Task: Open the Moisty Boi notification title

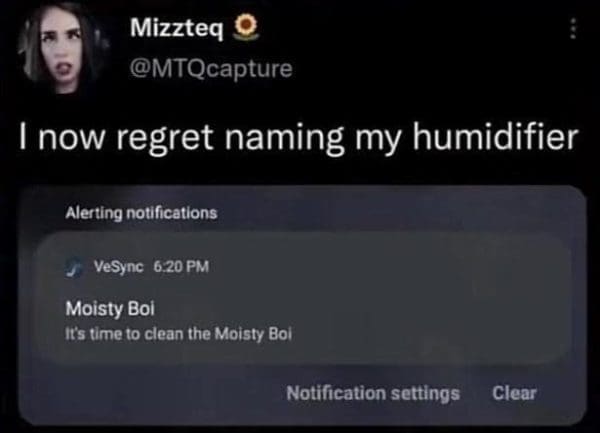Action: (110, 308)
